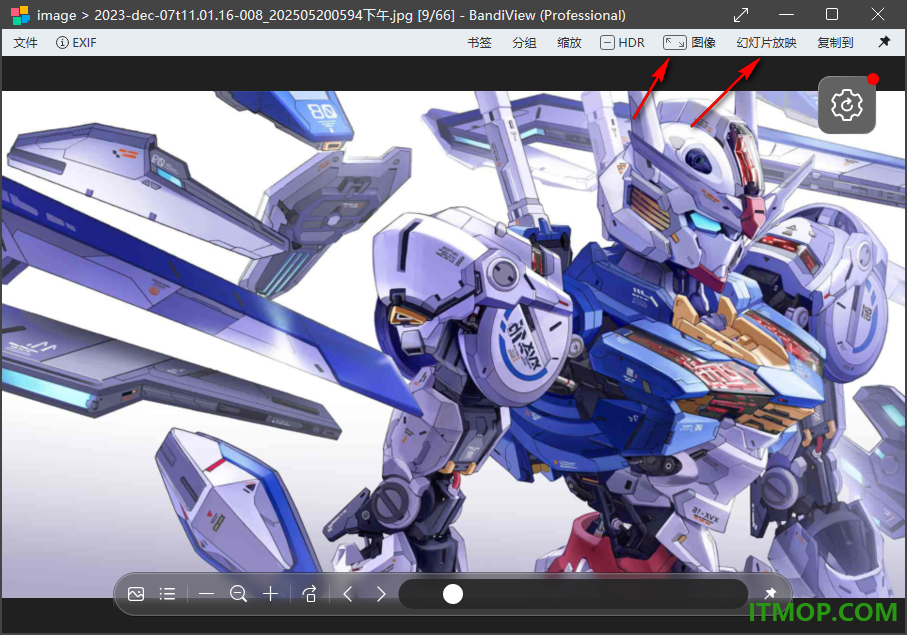This screenshot has width=907, height=635.
Task: Open the 缩放 zoom menu
Action: pyautogui.click(x=569, y=43)
